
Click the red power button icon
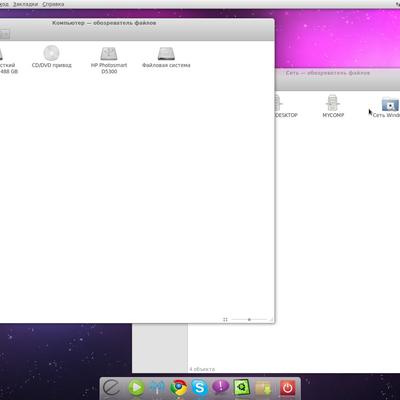[287, 388]
